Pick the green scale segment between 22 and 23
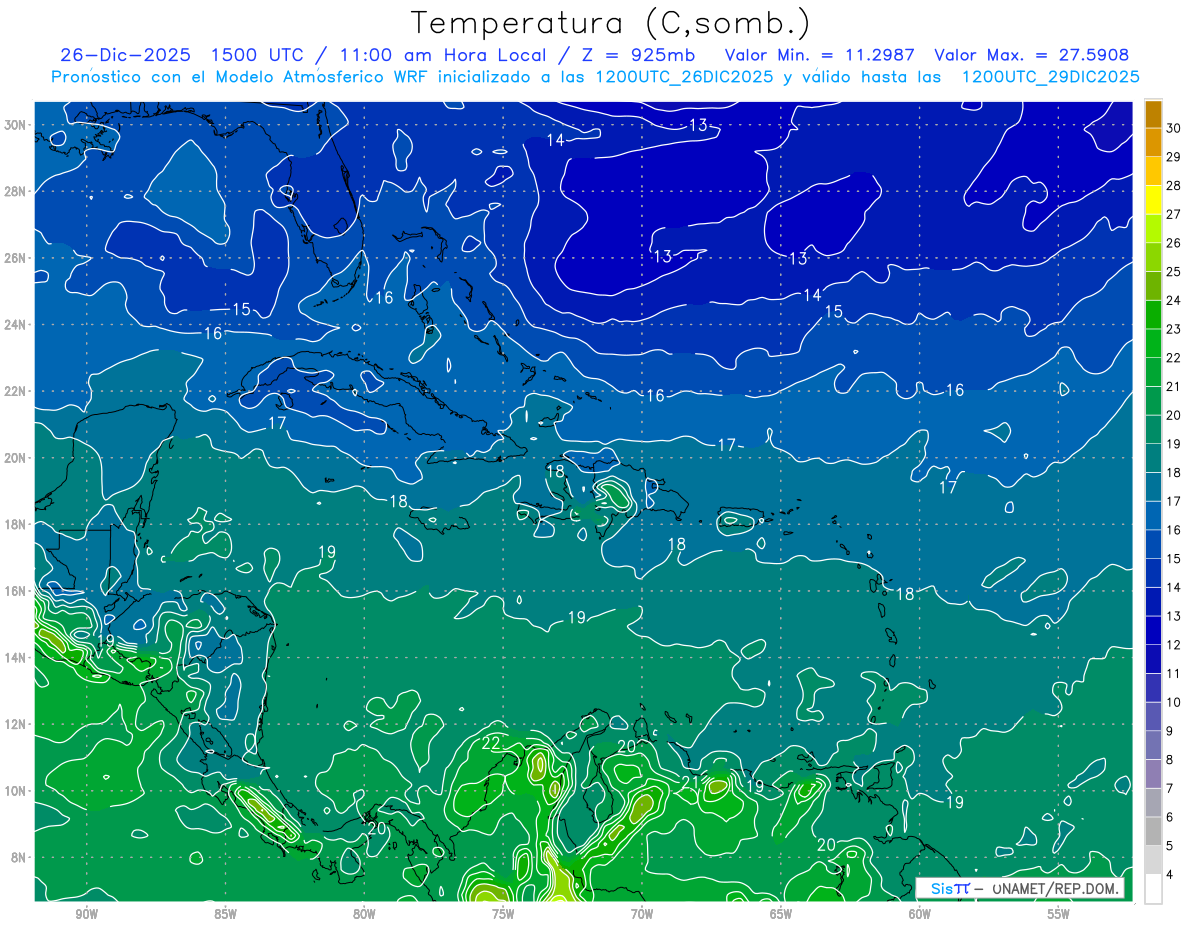The image size is (1200, 927). coord(1154,343)
